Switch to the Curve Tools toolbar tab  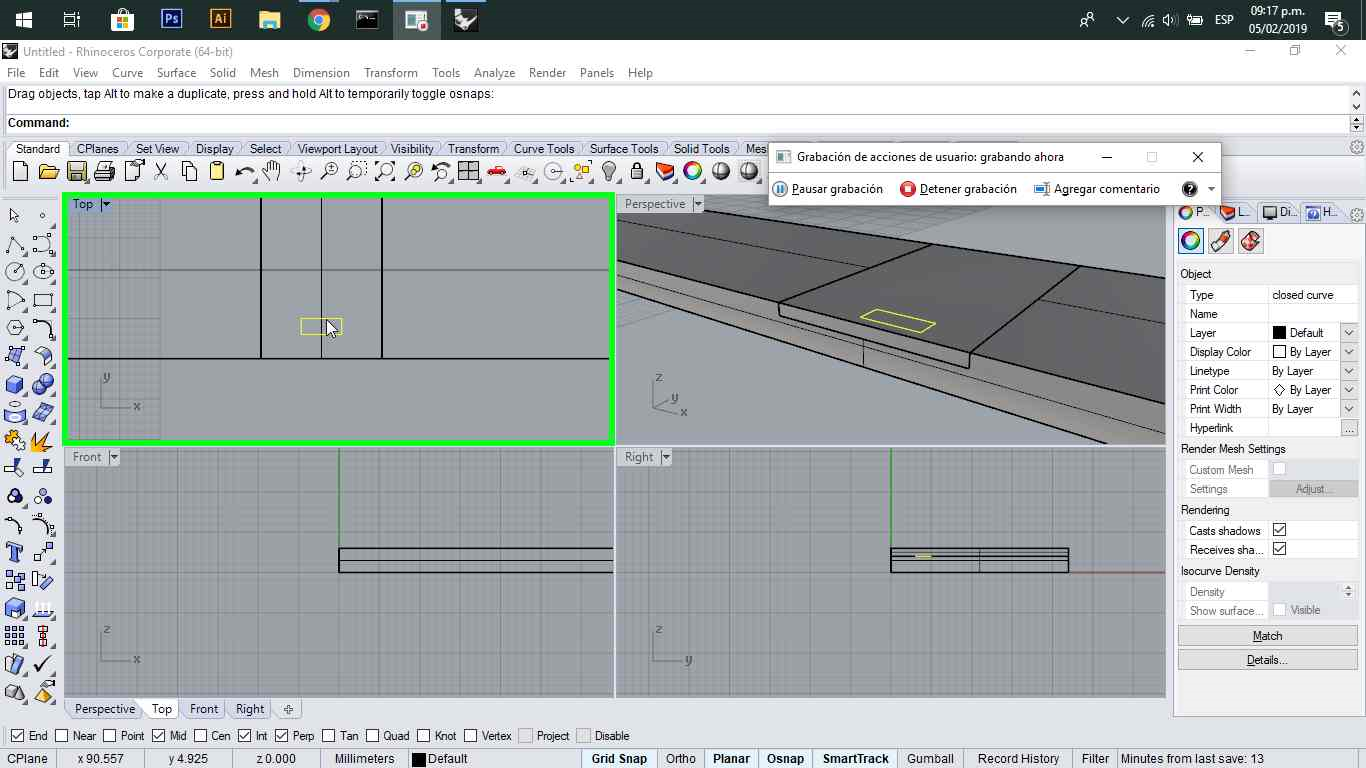pos(544,149)
